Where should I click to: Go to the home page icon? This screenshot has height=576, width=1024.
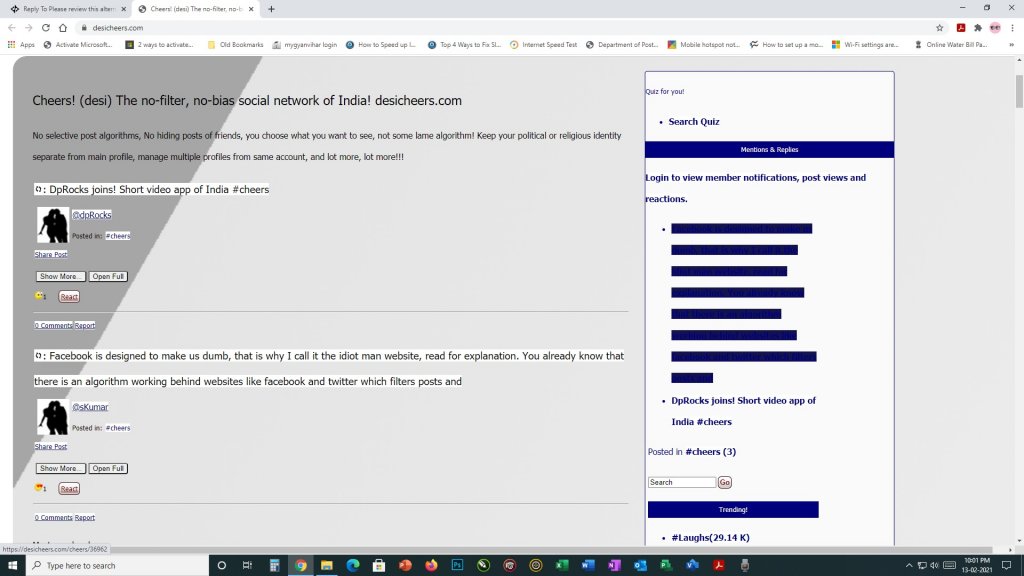[63, 27]
